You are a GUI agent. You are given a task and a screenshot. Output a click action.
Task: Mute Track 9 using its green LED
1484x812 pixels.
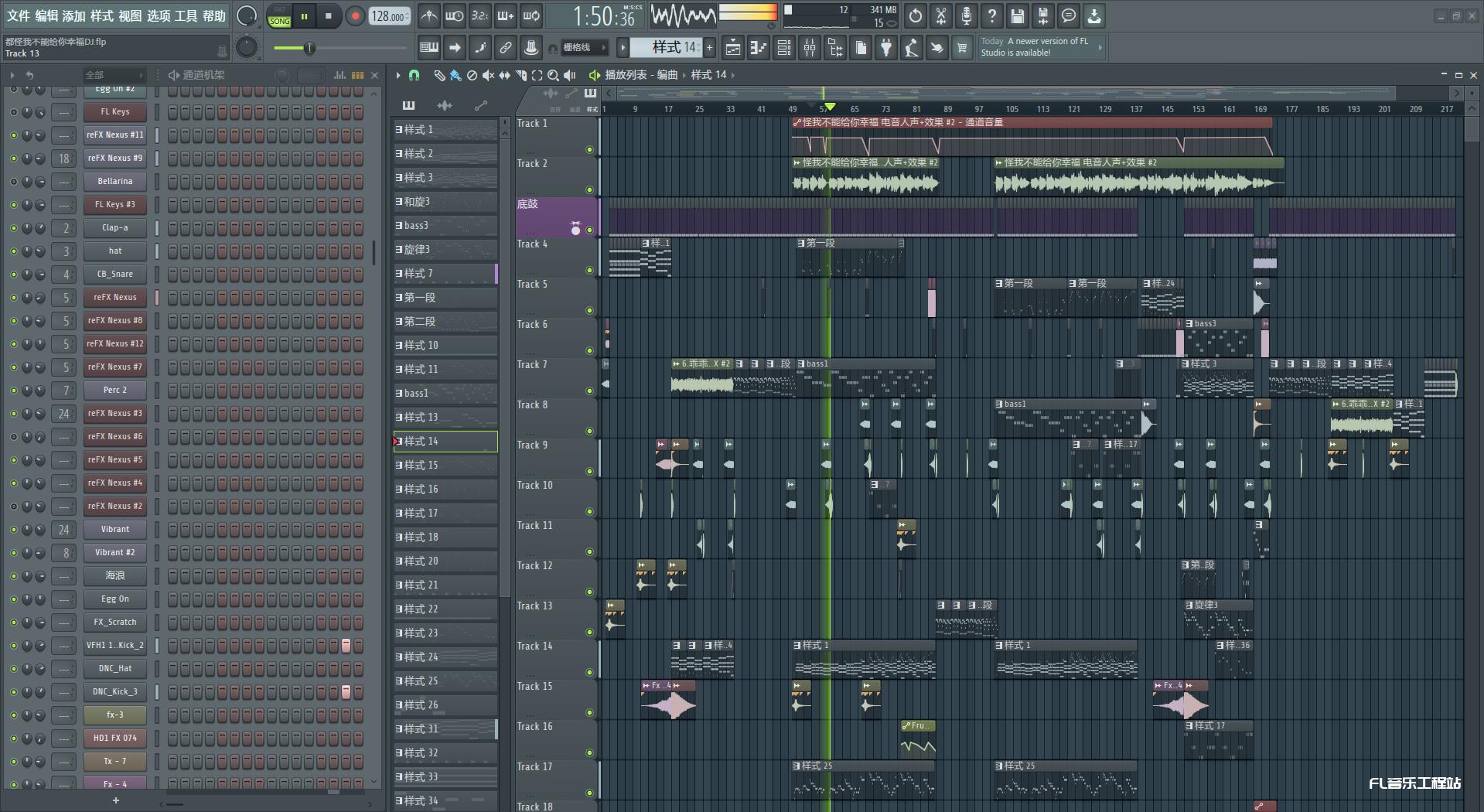[x=589, y=471]
